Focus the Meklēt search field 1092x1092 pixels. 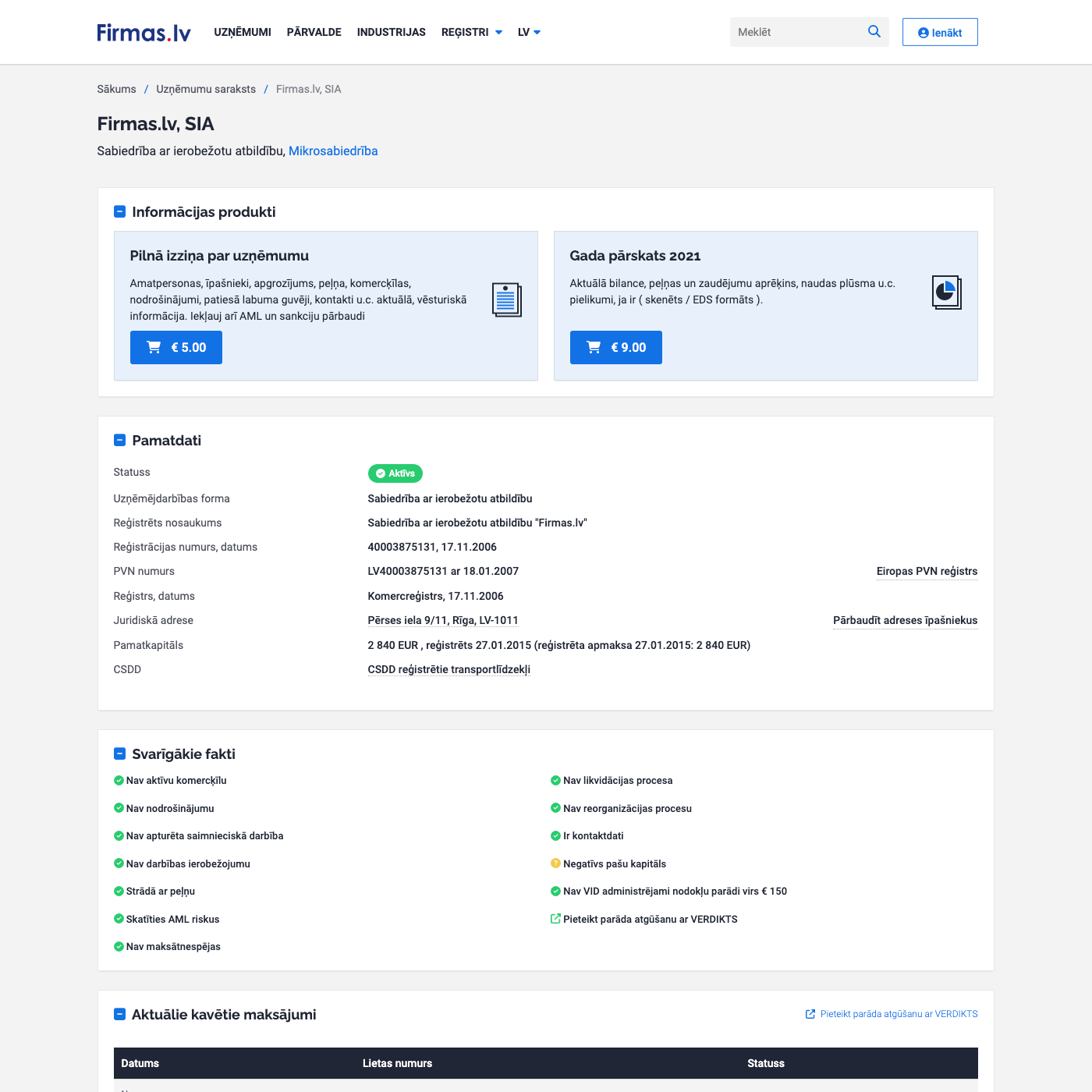point(796,32)
